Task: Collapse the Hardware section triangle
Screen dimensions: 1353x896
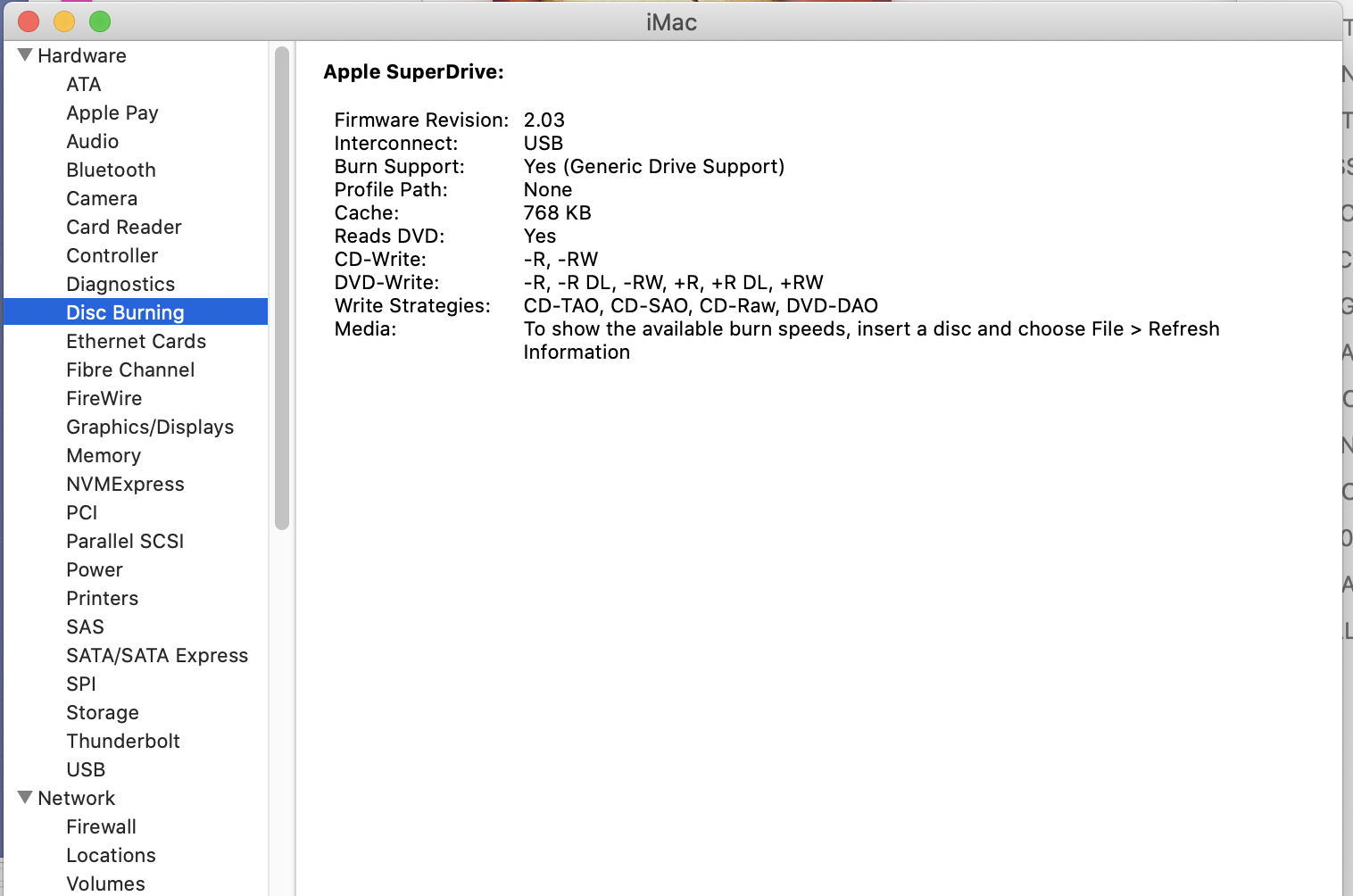Action: coord(25,55)
